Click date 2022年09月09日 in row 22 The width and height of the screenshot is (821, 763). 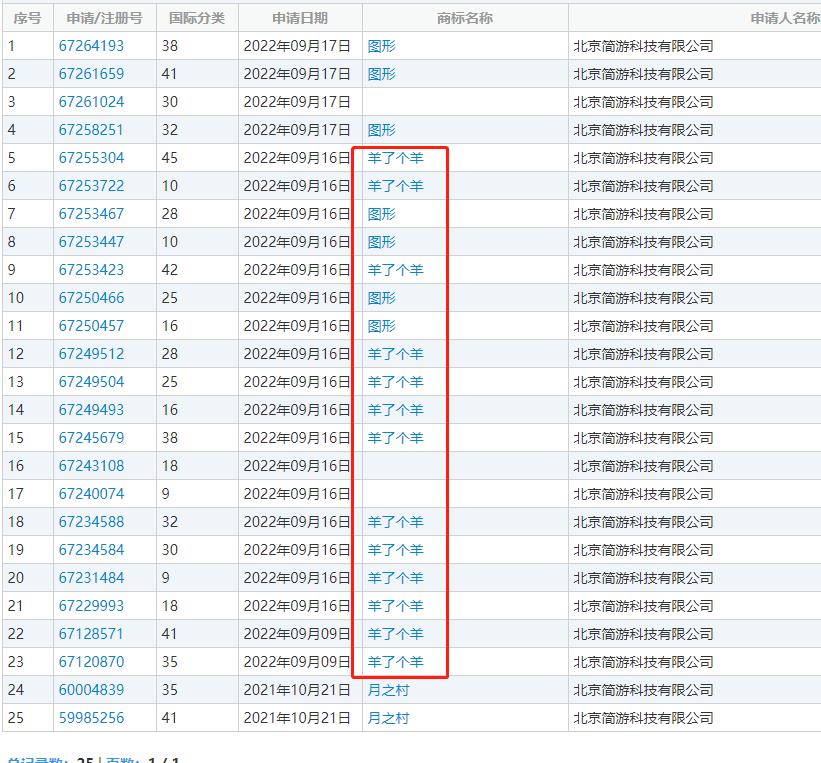(296, 634)
